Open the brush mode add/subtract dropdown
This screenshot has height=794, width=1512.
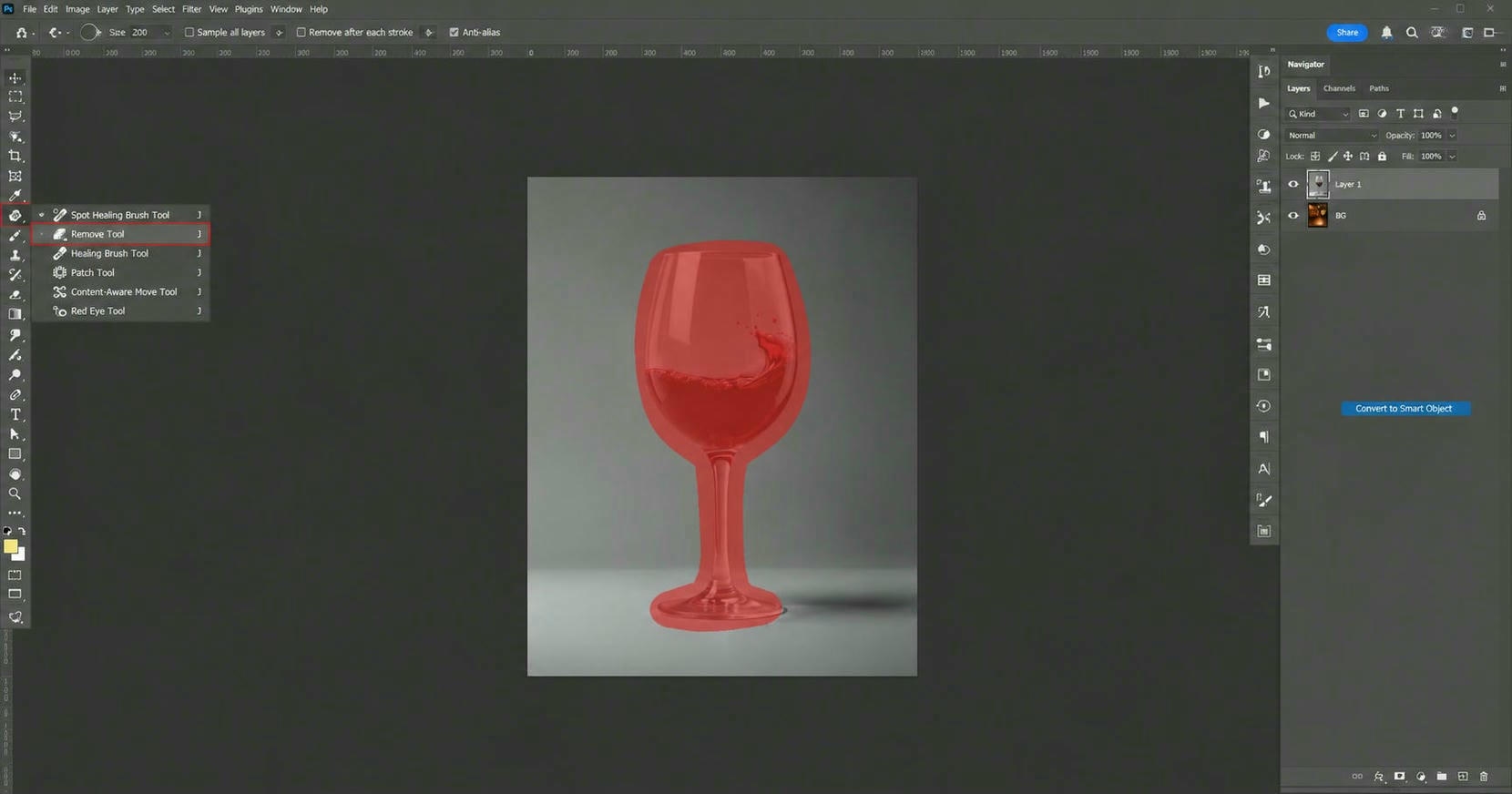[59, 33]
